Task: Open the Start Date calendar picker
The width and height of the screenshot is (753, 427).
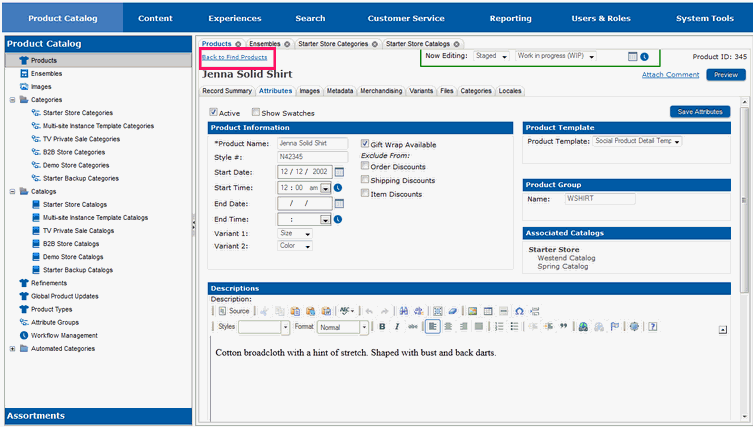Action: (339, 172)
